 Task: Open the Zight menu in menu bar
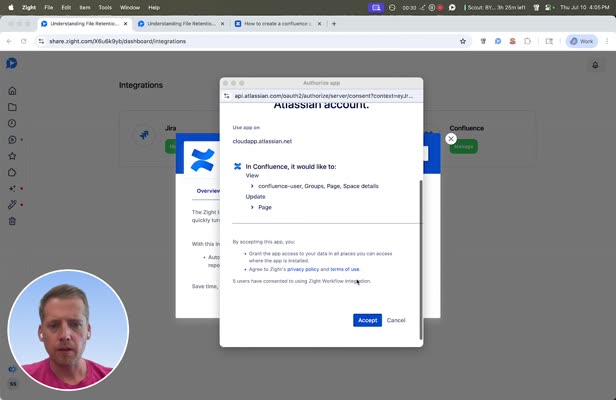pos(29,7)
